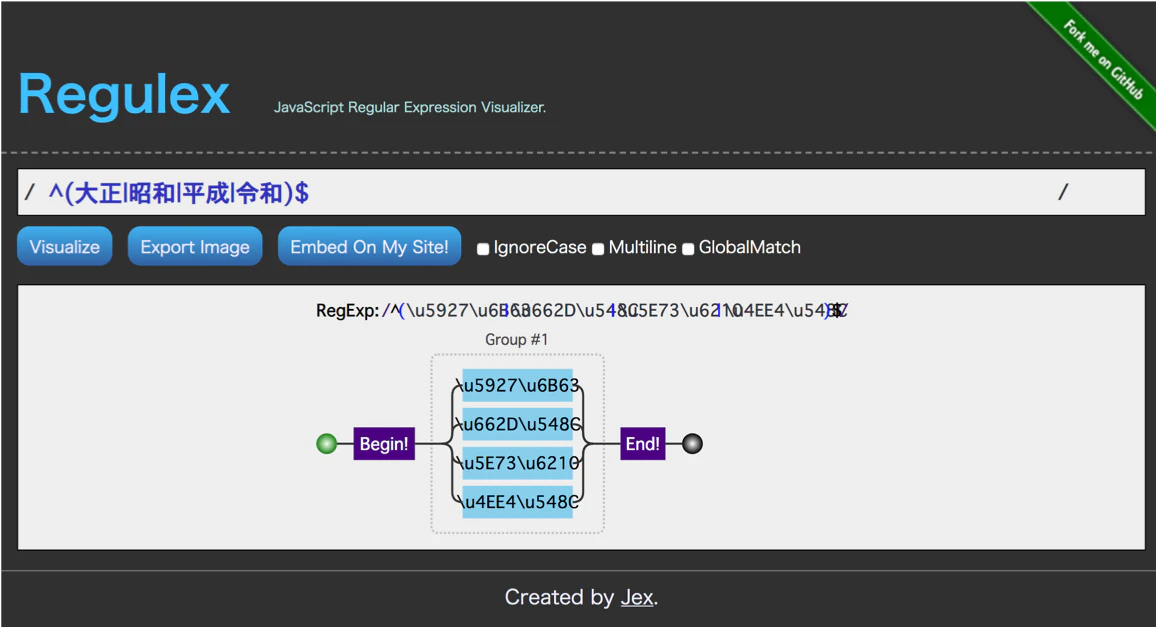This screenshot has width=1156, height=627.
Task: Follow the Jex author link
Action: pos(637,597)
